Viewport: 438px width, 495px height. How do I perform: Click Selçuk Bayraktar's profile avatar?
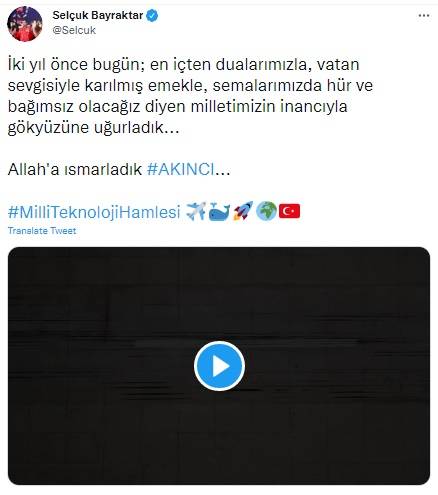[x=25, y=24]
